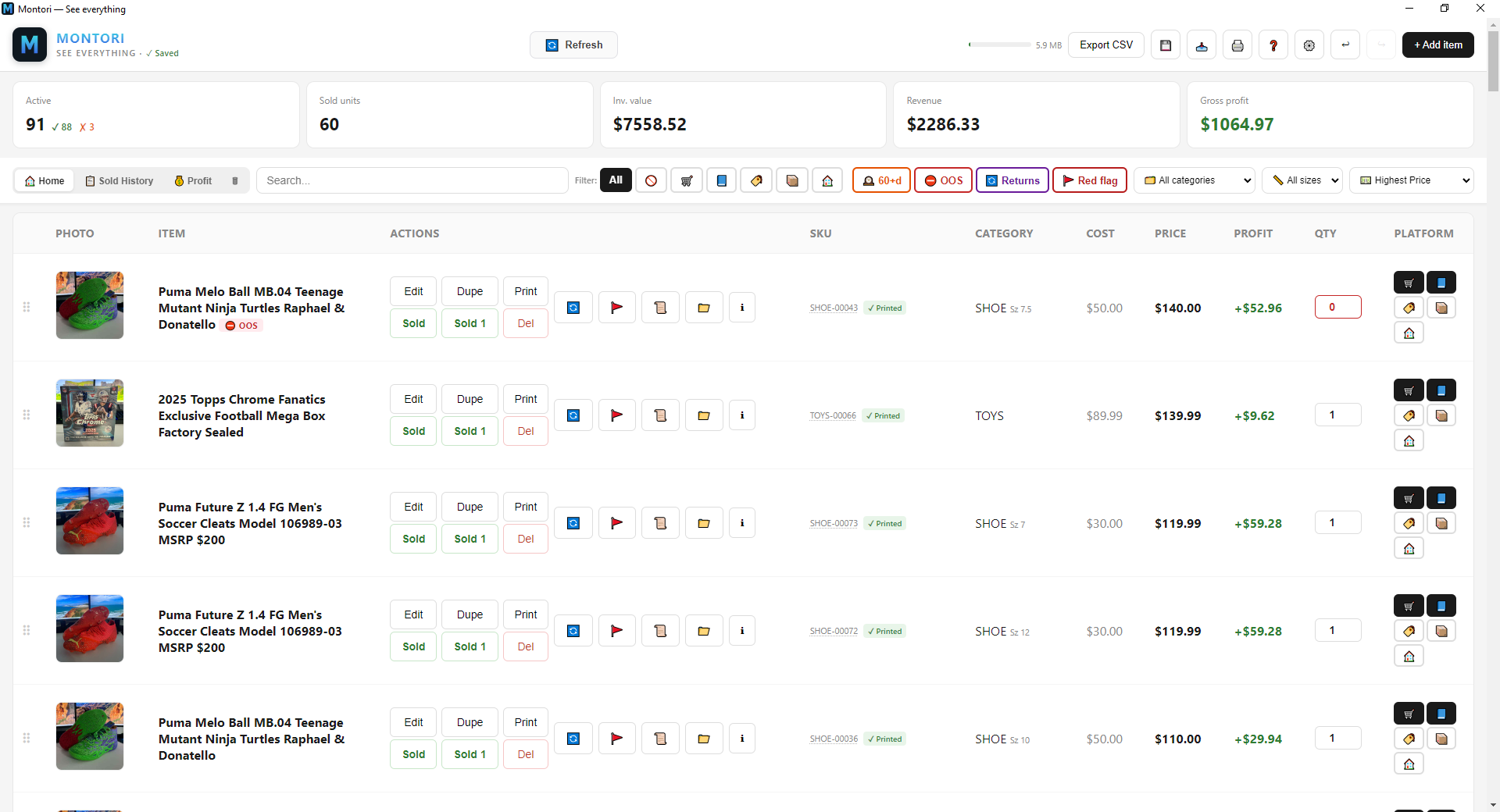The image size is (1500, 812).
Task: Click the Add item button
Action: pyautogui.click(x=1438, y=45)
